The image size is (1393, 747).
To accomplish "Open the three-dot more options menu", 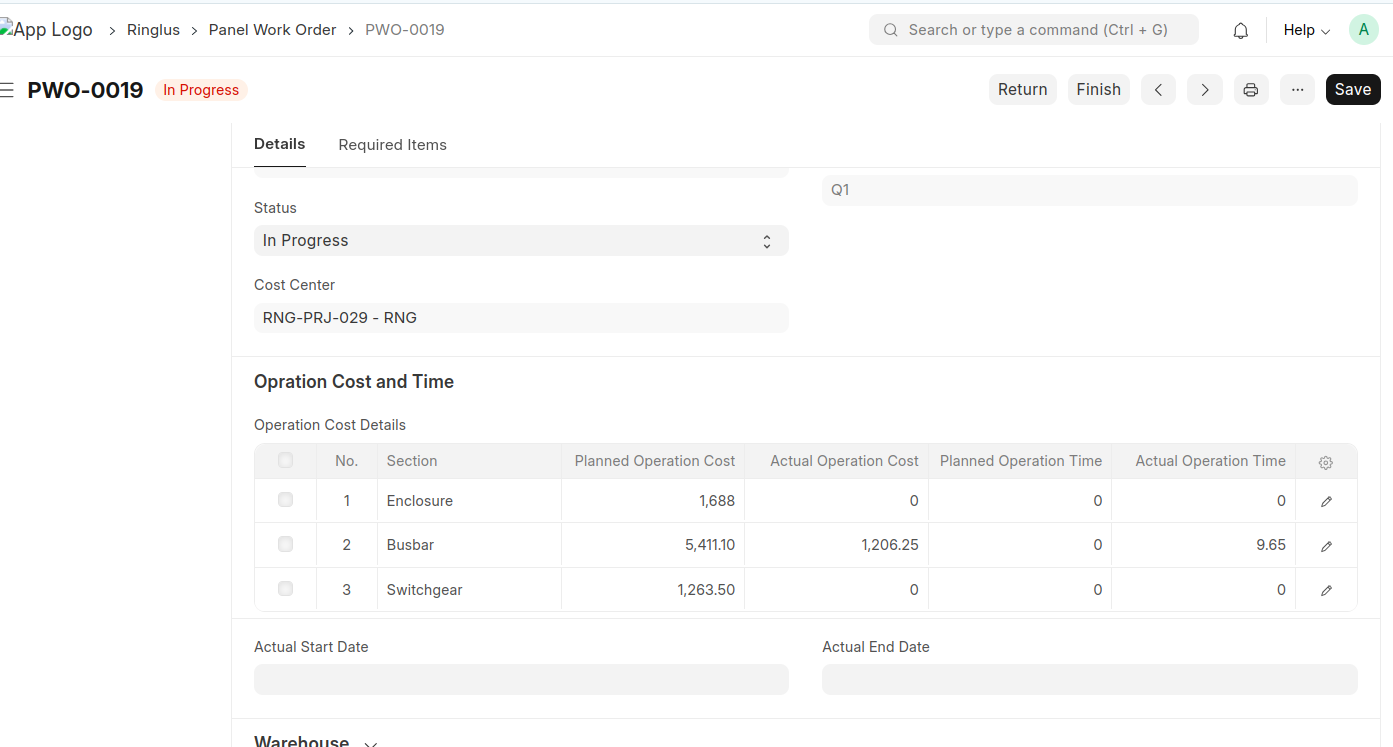I will (x=1297, y=90).
